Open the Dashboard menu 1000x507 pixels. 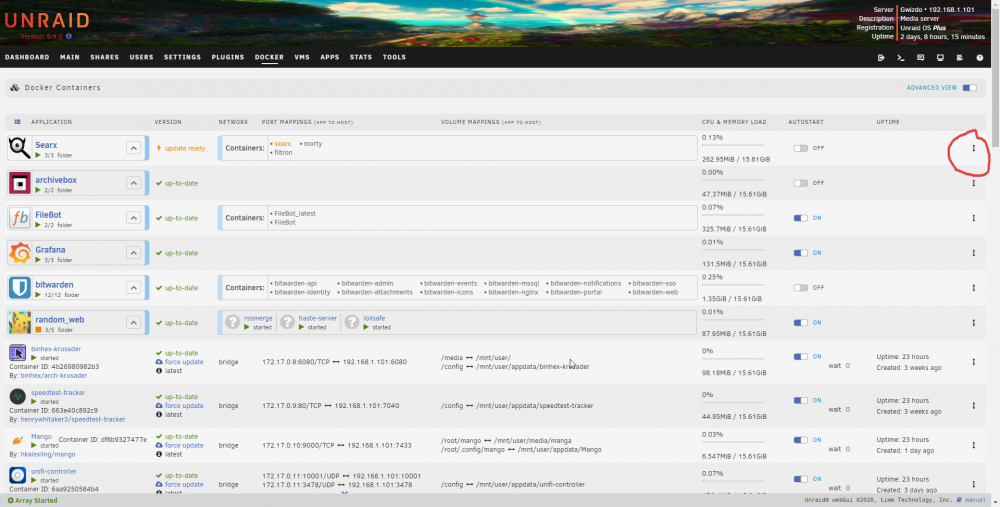click(x=27, y=57)
